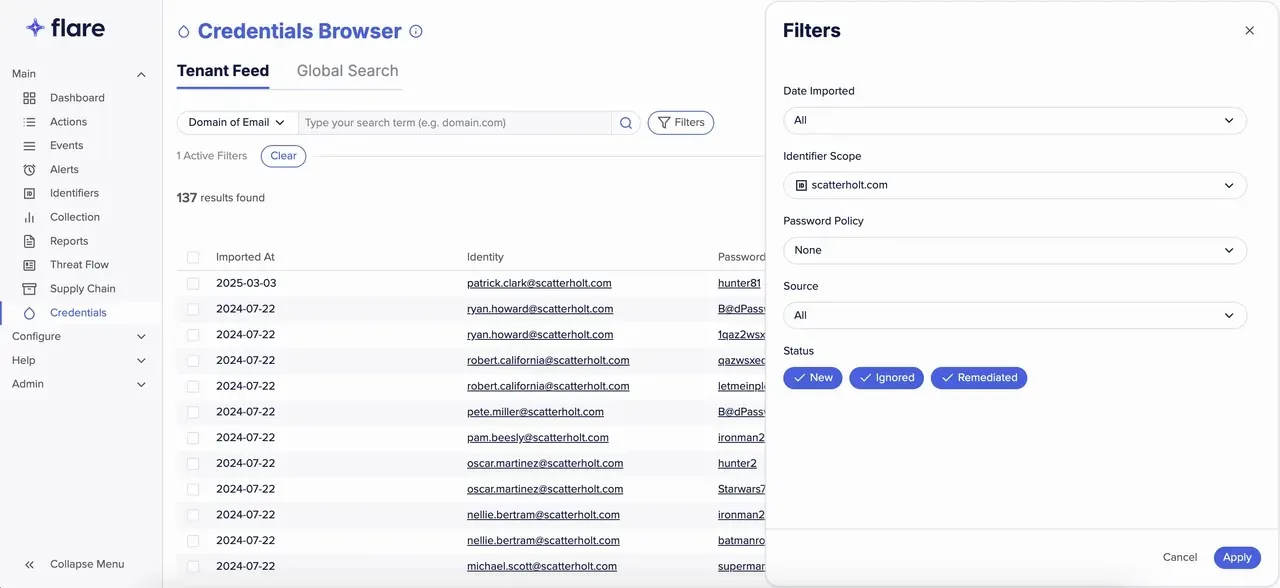Open the Password Policy dropdown
This screenshot has width=1280, height=588.
click(1015, 250)
